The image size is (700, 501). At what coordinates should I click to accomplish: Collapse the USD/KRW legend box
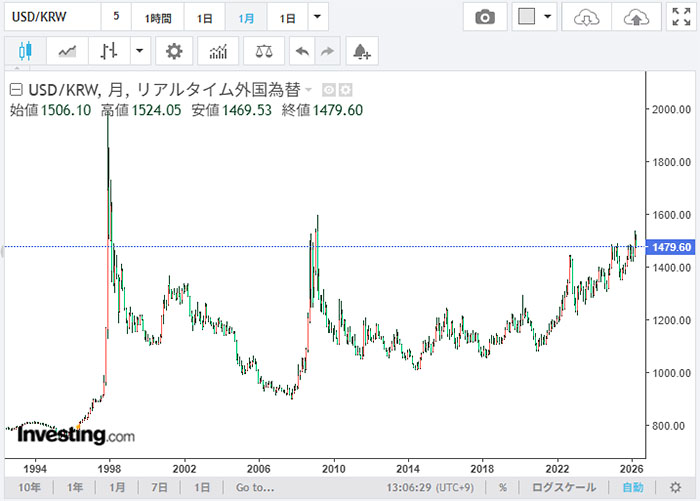point(15,90)
